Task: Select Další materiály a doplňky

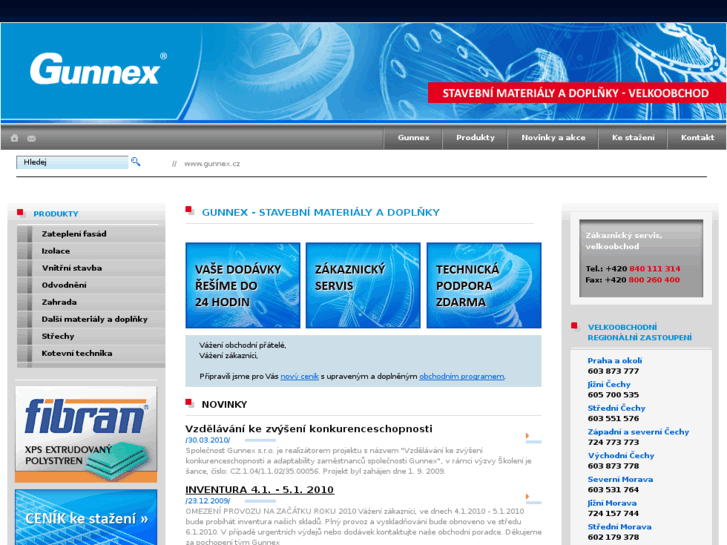Action: click(91, 319)
